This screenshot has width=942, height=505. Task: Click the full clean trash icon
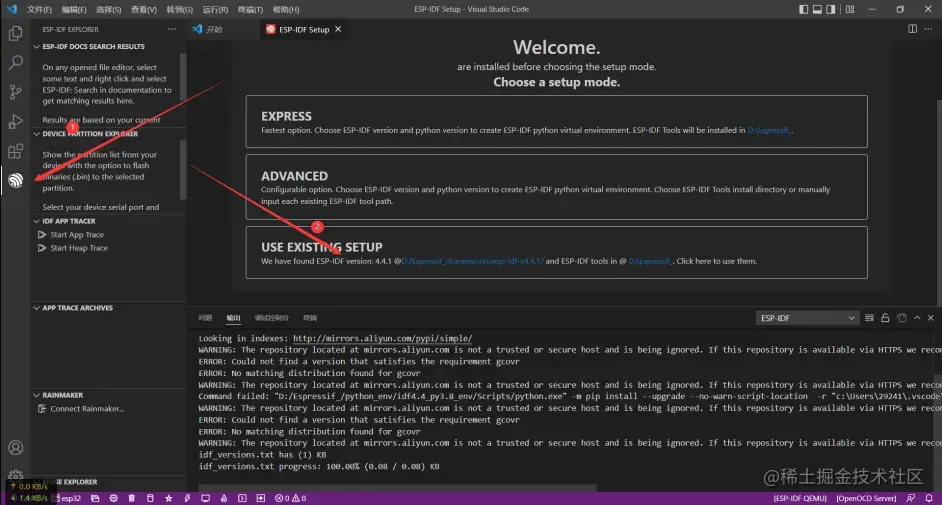point(132,498)
